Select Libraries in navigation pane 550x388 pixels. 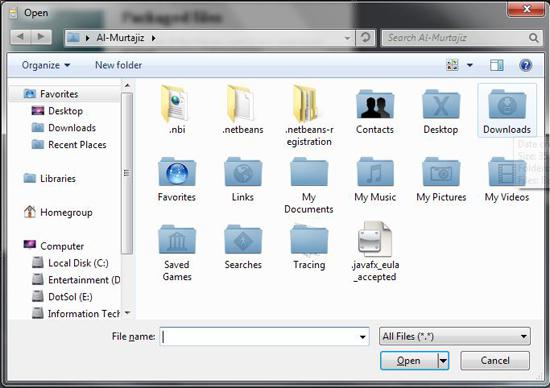click(x=58, y=179)
